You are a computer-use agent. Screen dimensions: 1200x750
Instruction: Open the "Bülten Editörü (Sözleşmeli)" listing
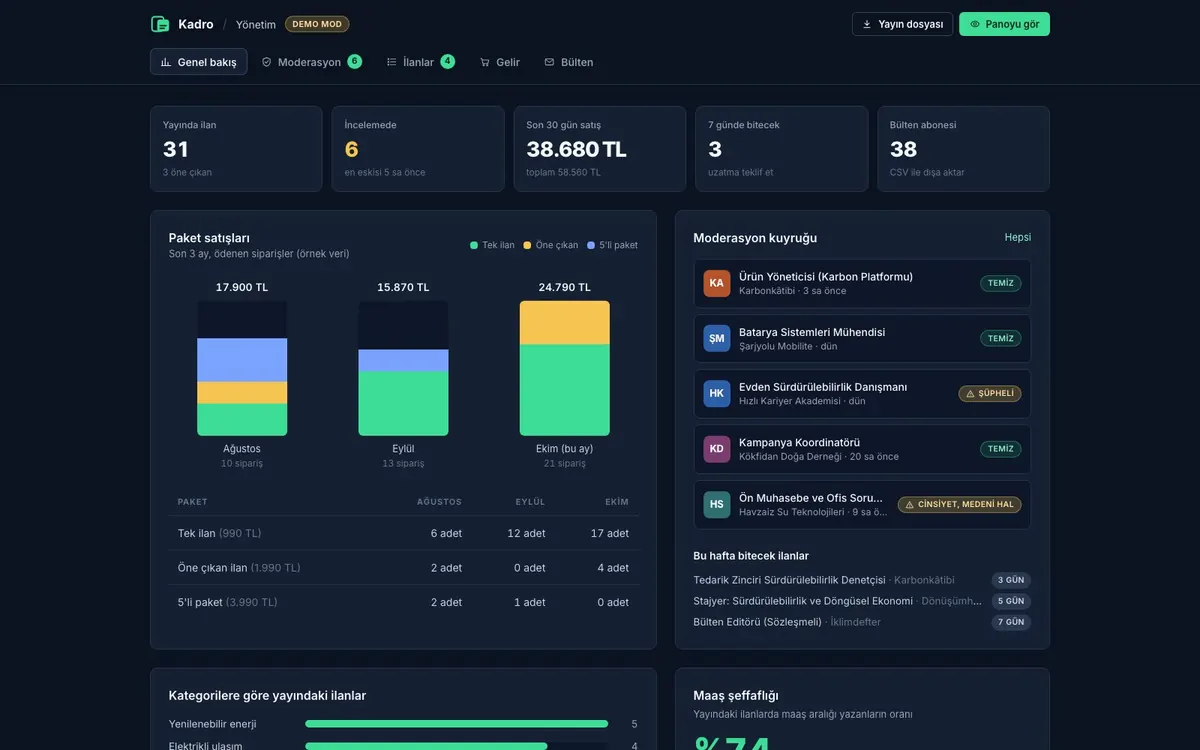(758, 622)
